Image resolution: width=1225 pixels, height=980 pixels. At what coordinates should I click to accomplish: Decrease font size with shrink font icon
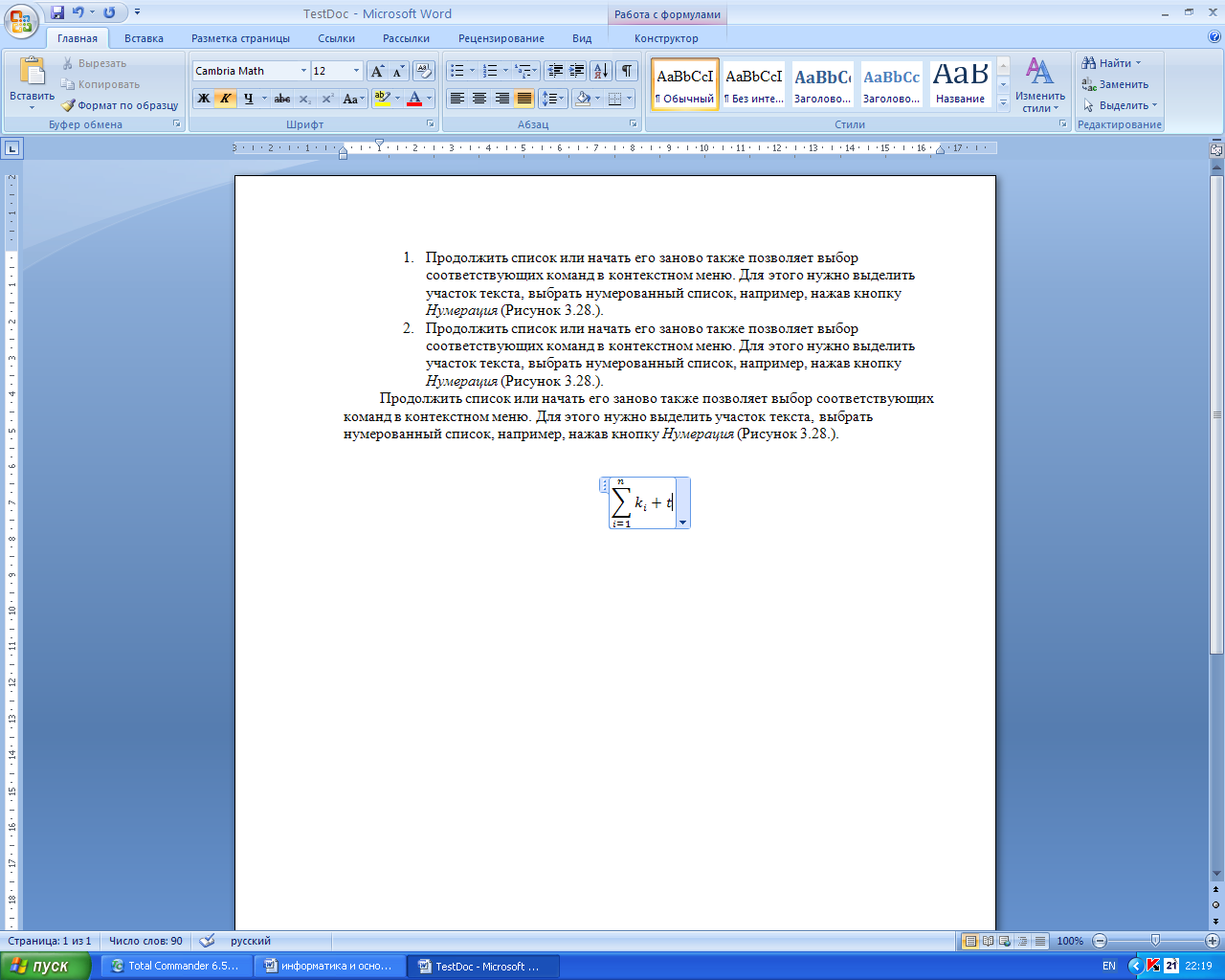(x=398, y=71)
